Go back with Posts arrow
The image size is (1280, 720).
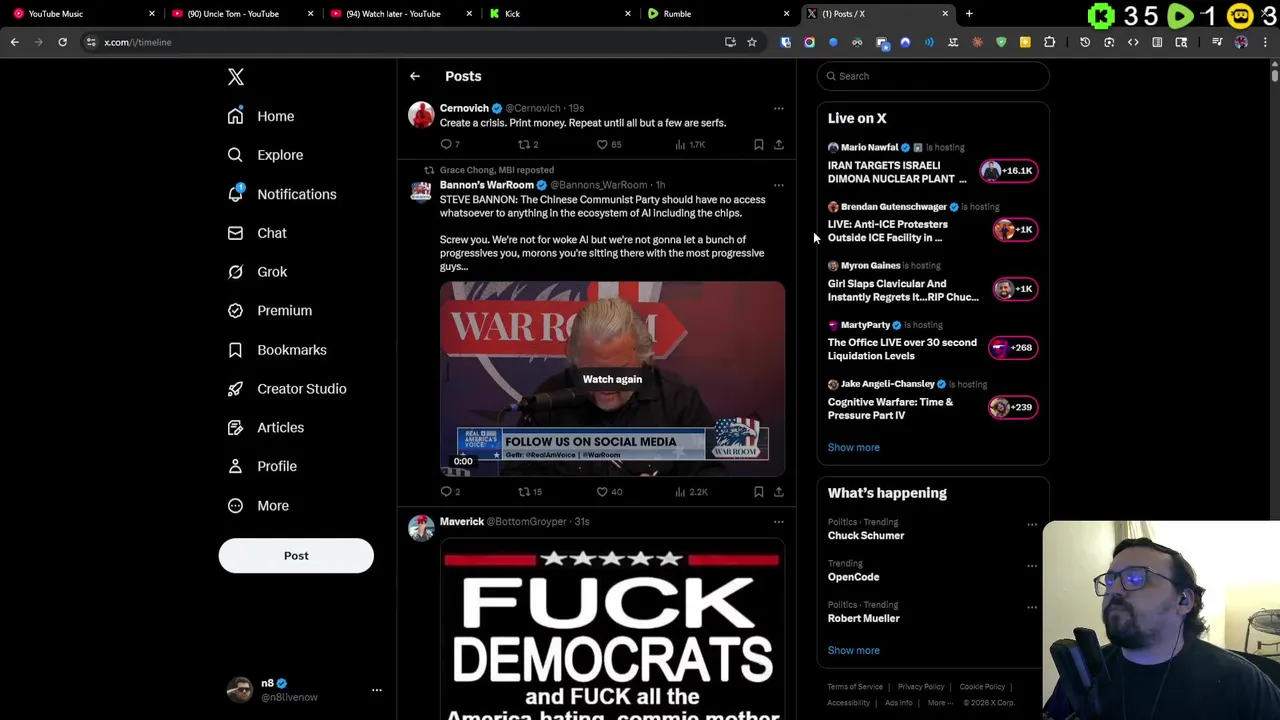(x=415, y=76)
